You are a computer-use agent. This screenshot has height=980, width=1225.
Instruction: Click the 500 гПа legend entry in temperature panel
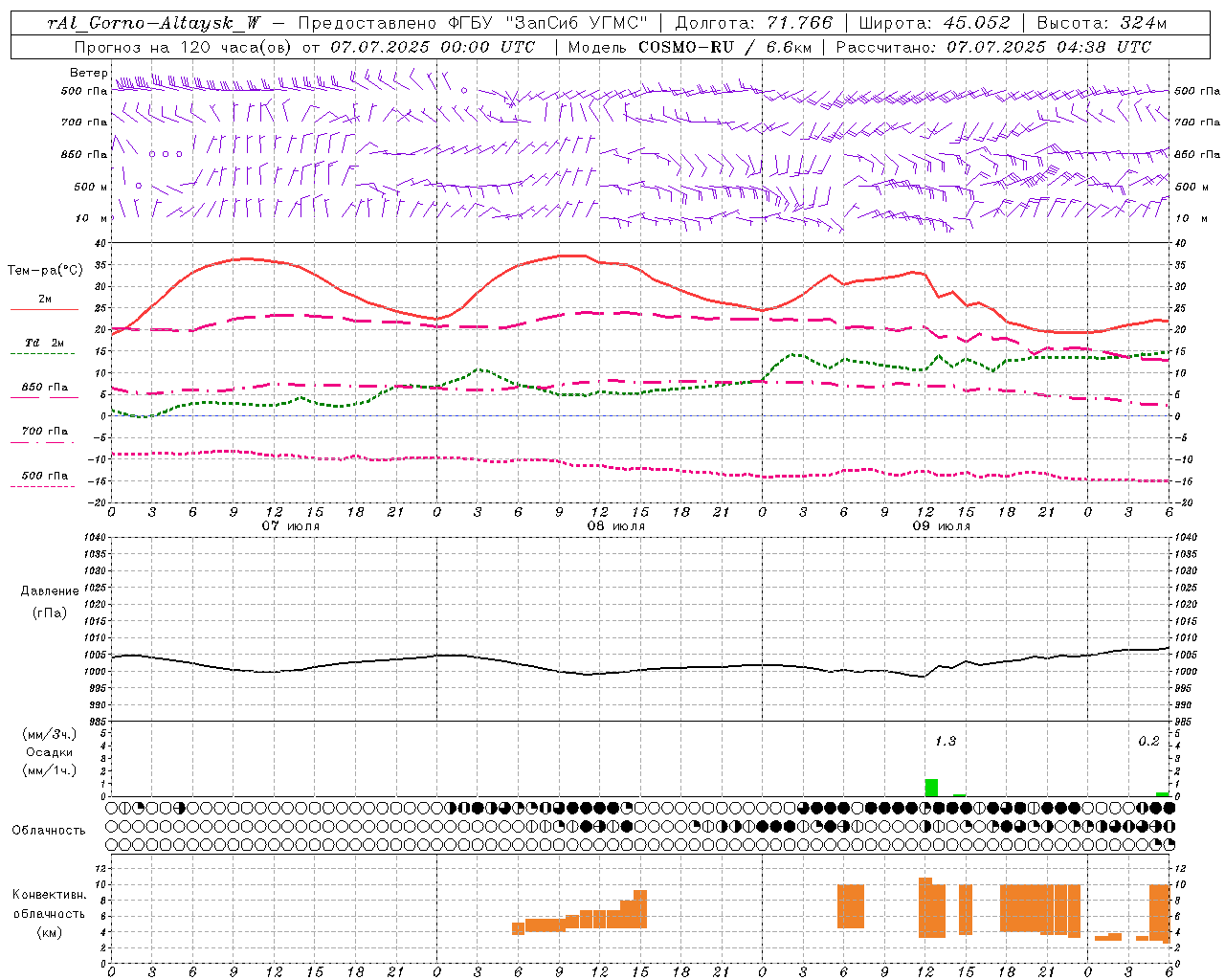(x=44, y=476)
